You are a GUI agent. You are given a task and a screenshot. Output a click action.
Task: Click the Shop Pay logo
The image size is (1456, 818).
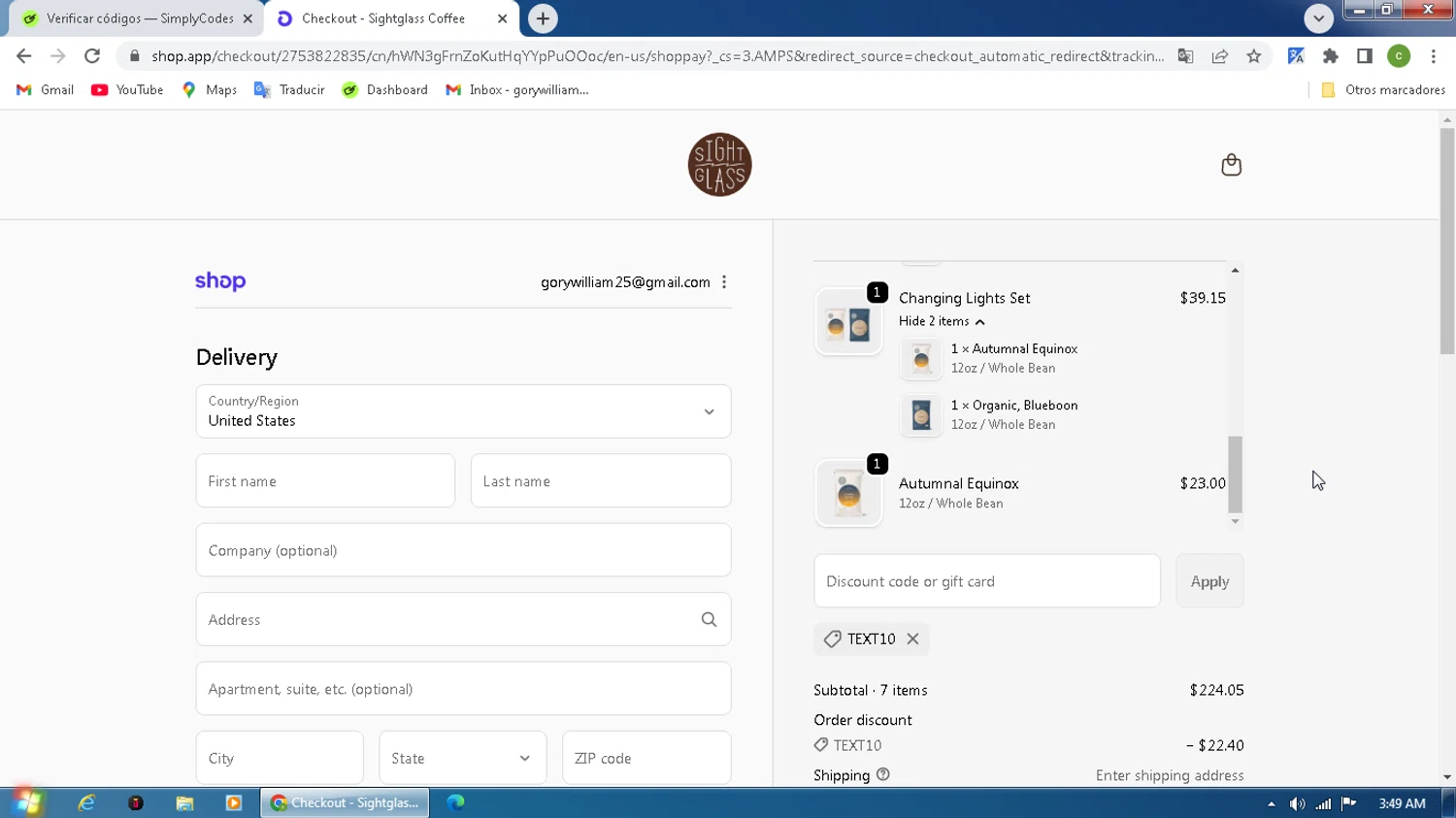click(x=220, y=281)
